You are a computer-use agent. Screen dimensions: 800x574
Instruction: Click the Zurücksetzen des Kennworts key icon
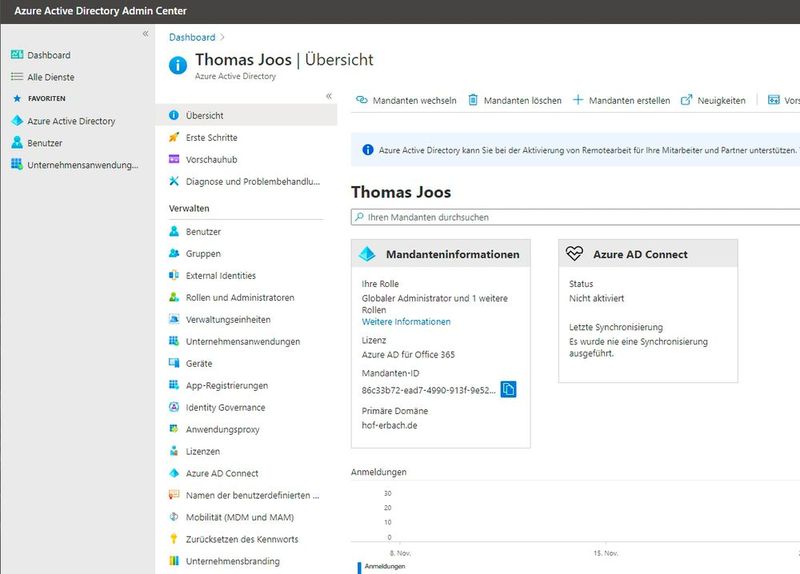174,539
